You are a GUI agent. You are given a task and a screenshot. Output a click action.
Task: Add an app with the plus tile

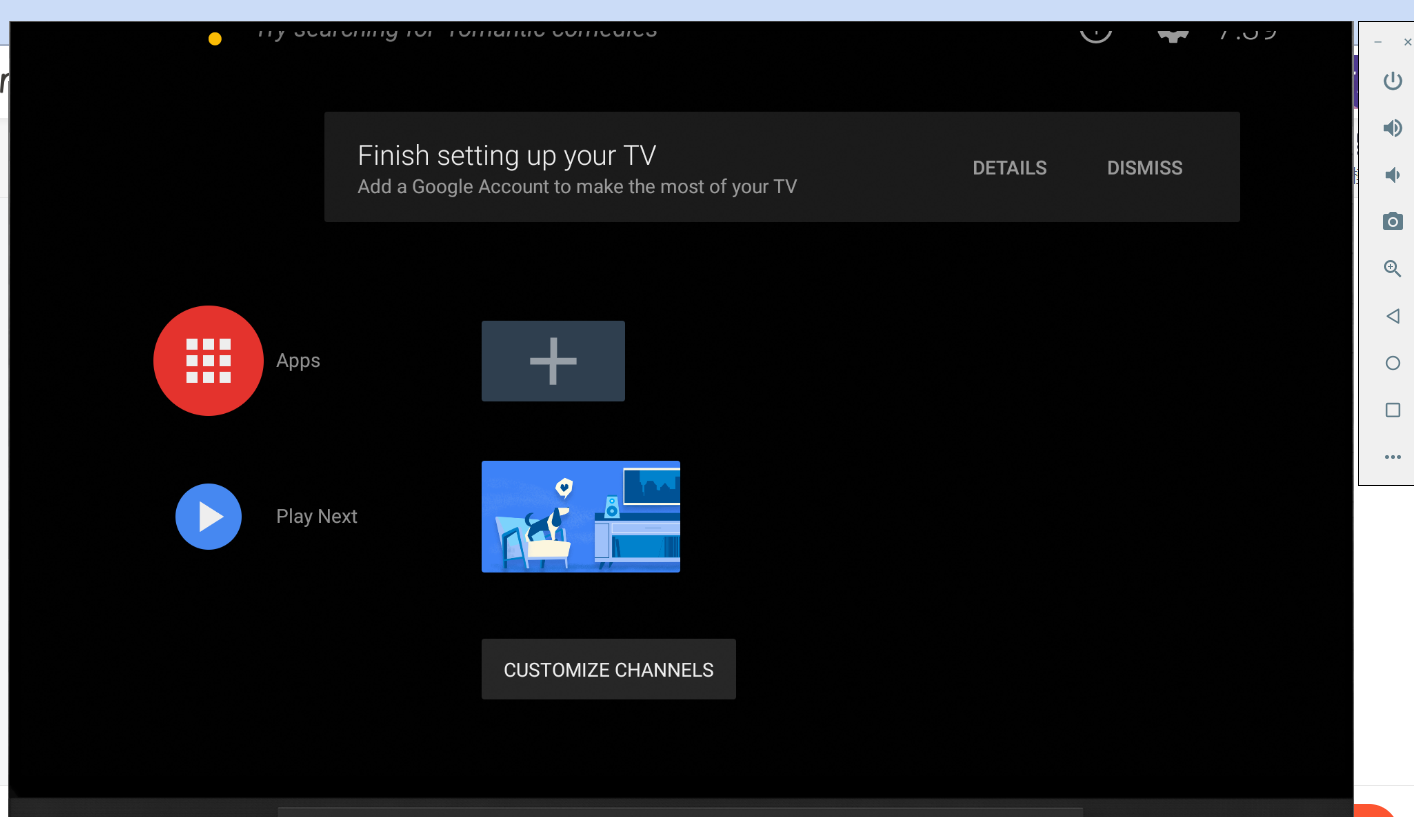[x=553, y=361]
